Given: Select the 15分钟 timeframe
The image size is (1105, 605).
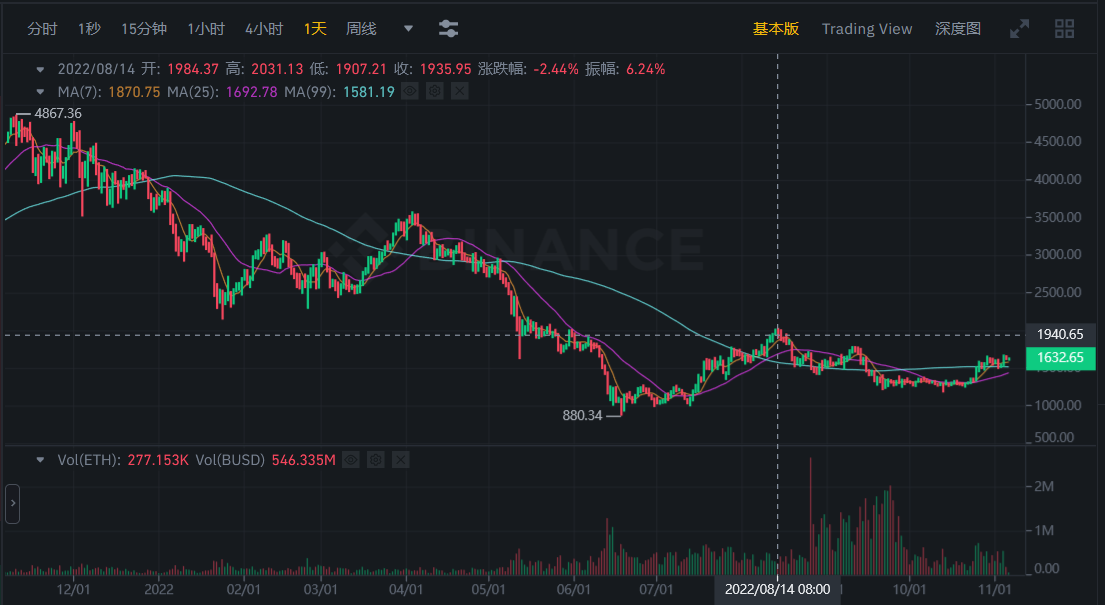Looking at the screenshot, I should click(143, 29).
